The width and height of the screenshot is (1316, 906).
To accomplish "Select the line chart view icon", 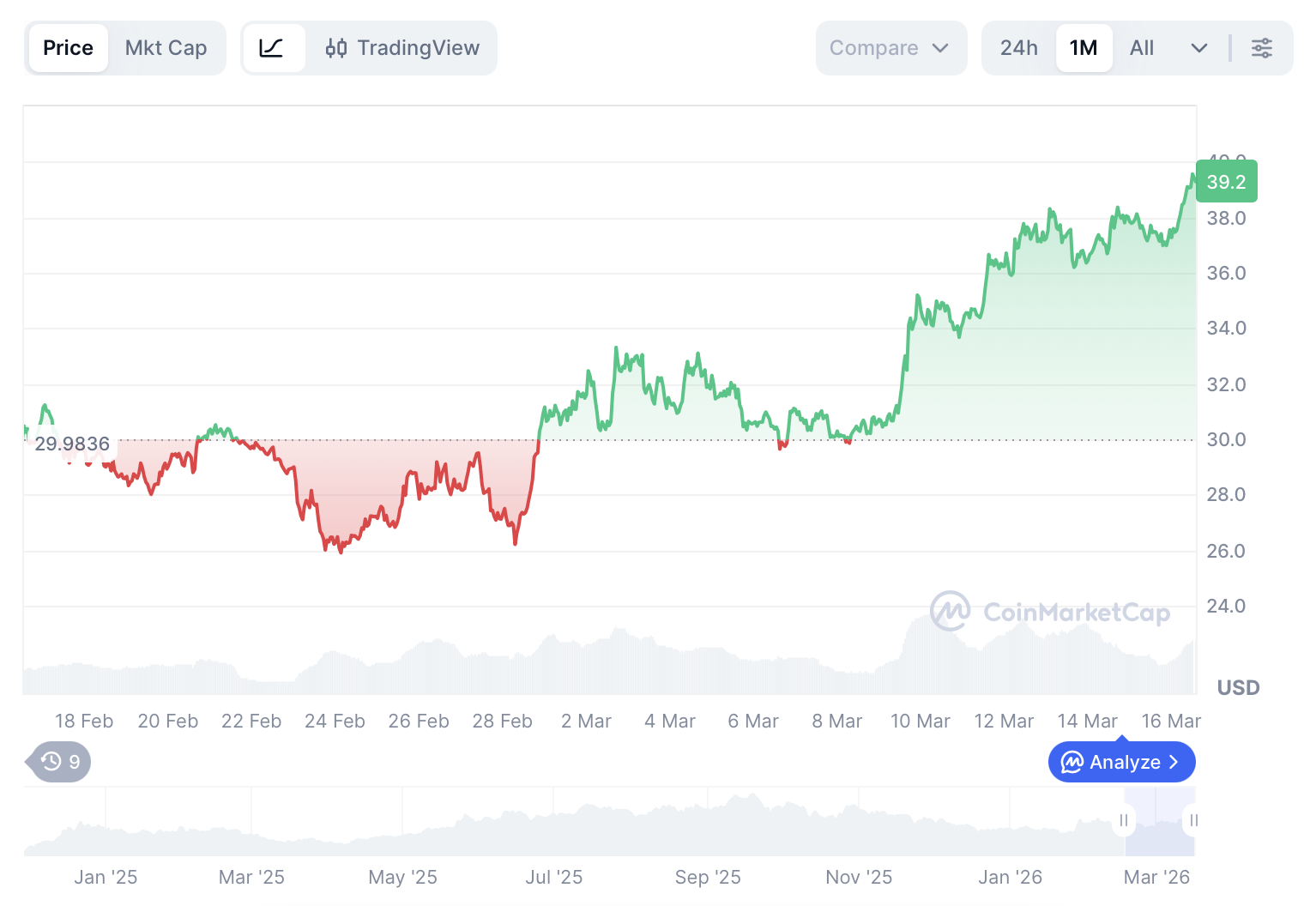I will 272,48.
